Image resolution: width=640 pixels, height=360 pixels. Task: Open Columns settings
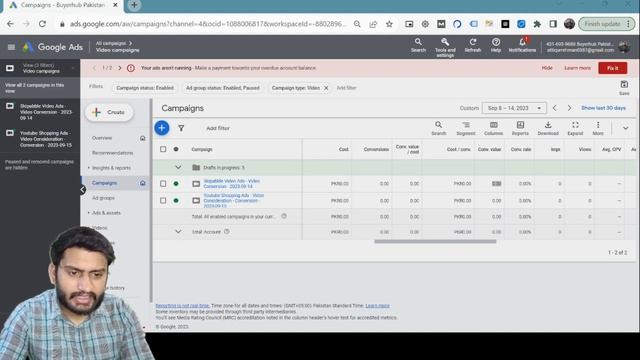point(493,128)
